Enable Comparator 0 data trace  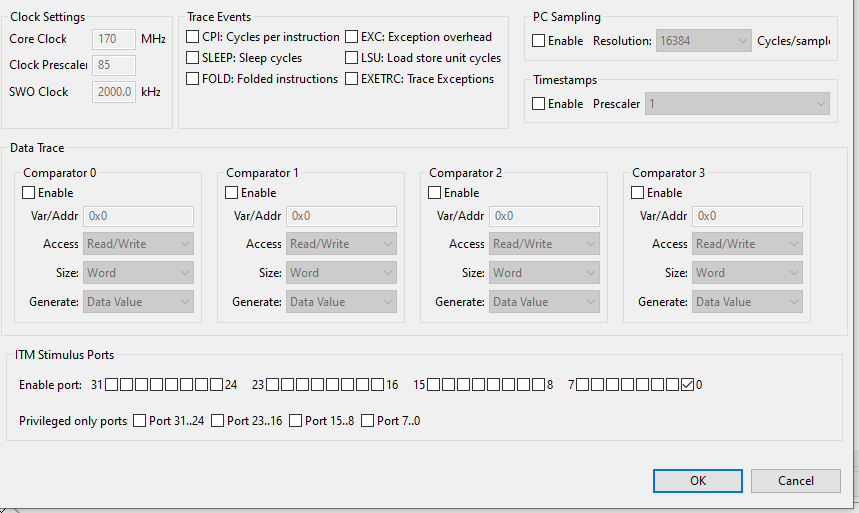(29, 193)
